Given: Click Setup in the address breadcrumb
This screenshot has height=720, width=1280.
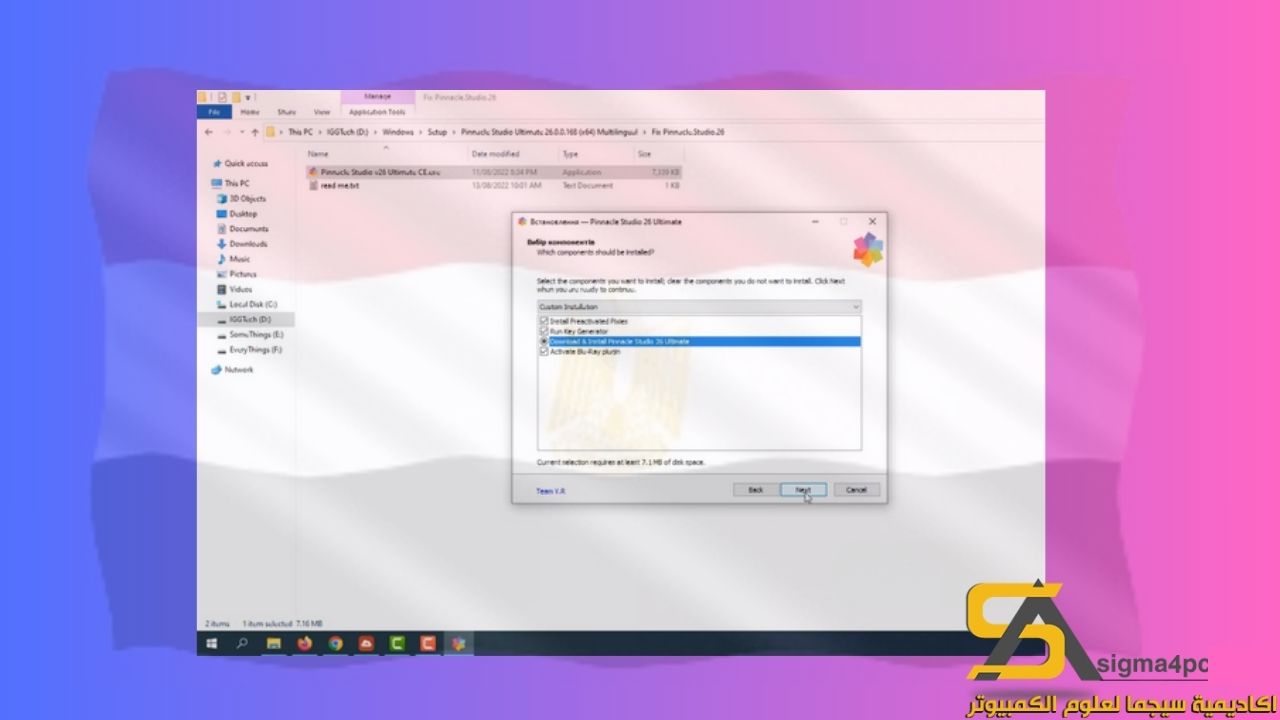Looking at the screenshot, I should tap(437, 132).
